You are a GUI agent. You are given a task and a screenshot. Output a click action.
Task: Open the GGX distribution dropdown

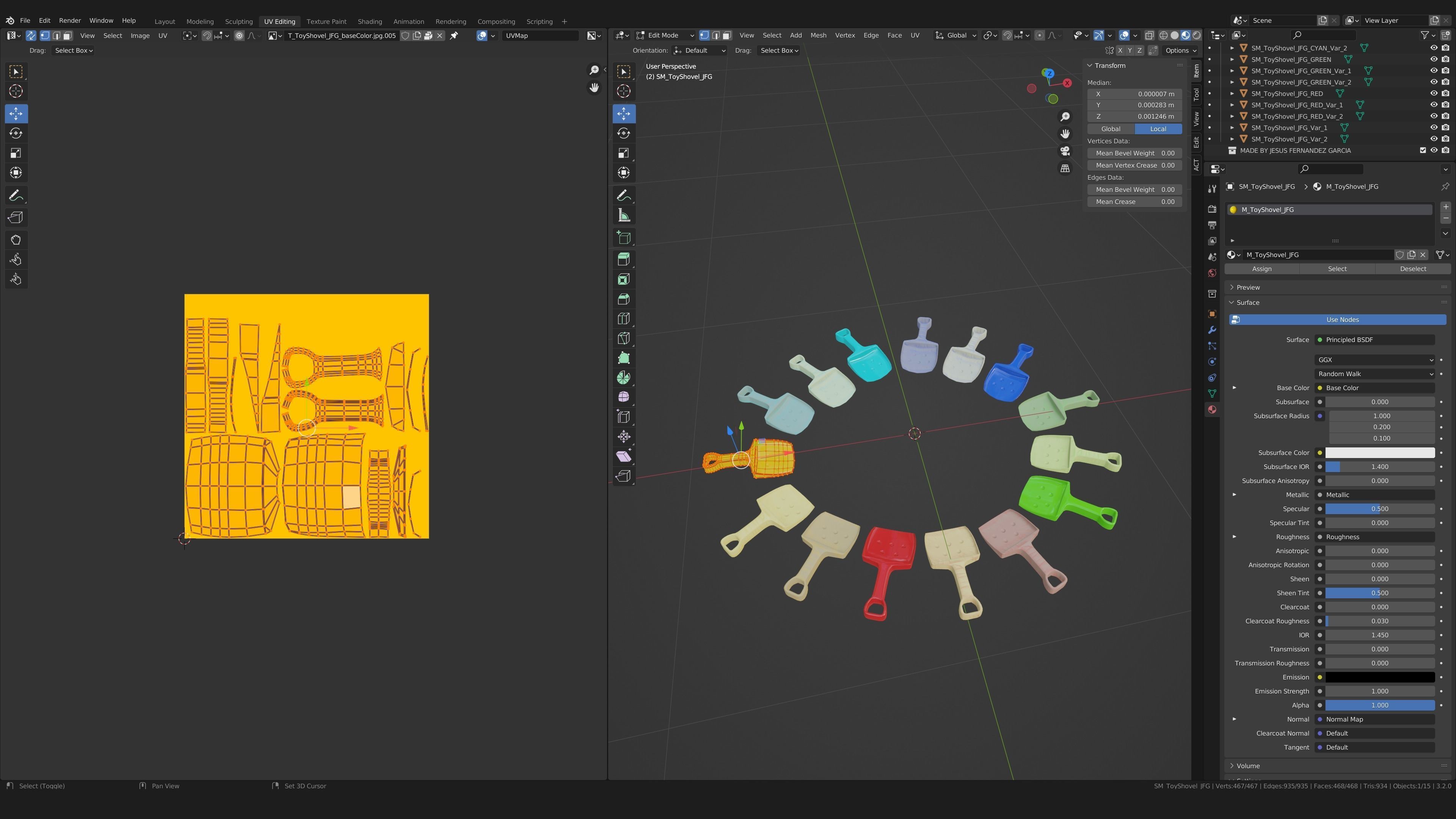coord(1374,360)
